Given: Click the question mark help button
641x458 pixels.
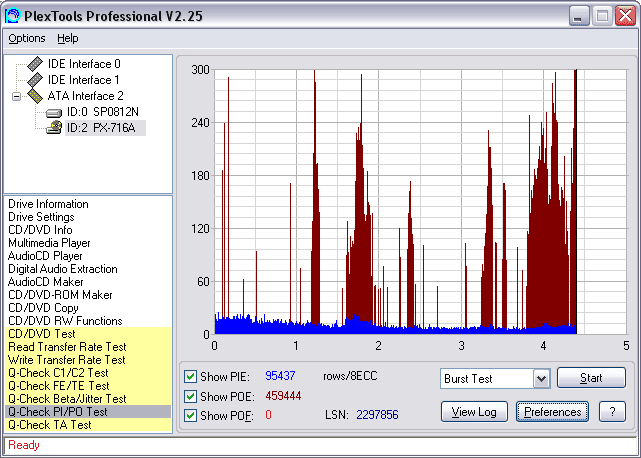Looking at the screenshot, I should (x=612, y=412).
